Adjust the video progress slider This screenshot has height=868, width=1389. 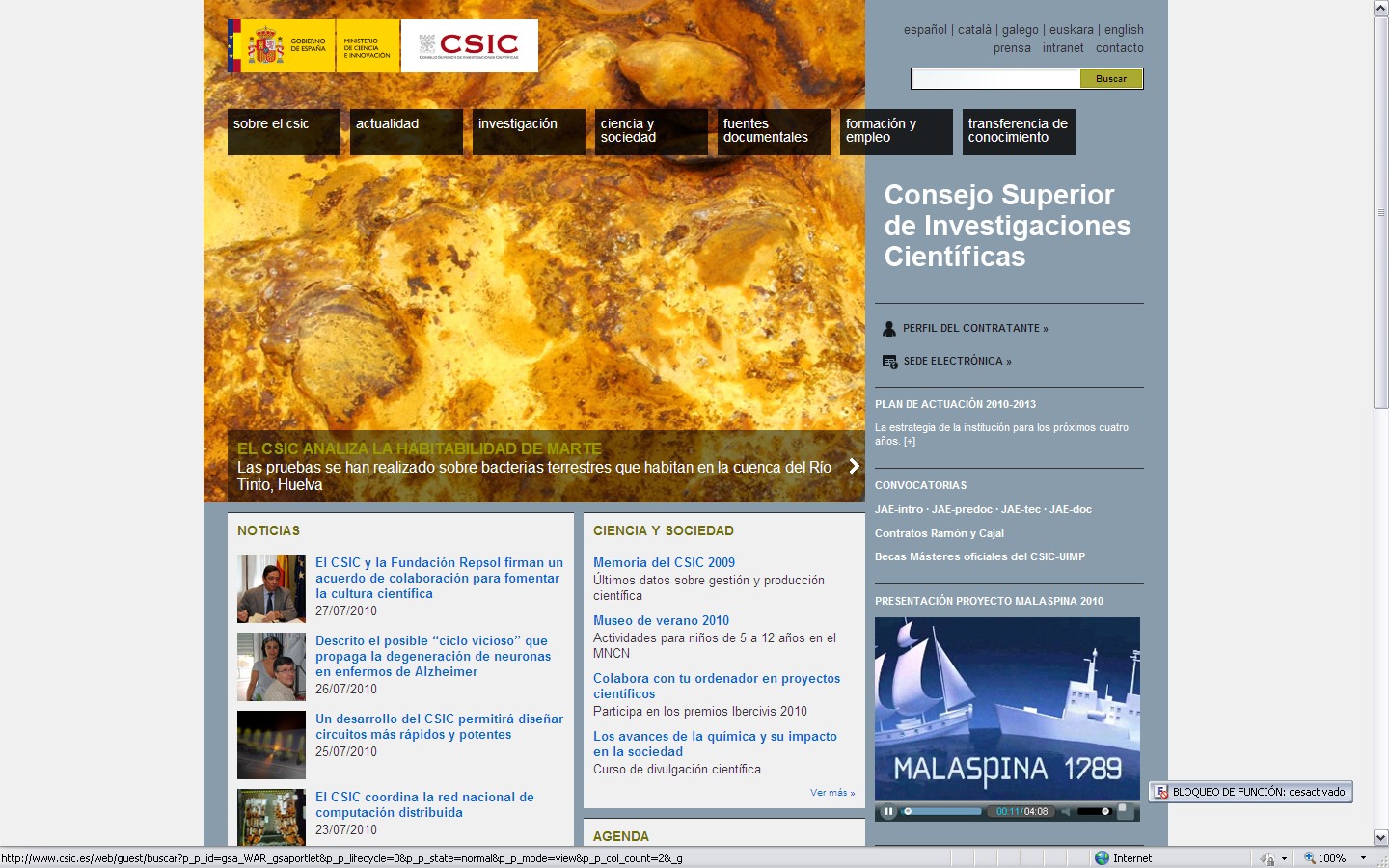[x=942, y=811]
